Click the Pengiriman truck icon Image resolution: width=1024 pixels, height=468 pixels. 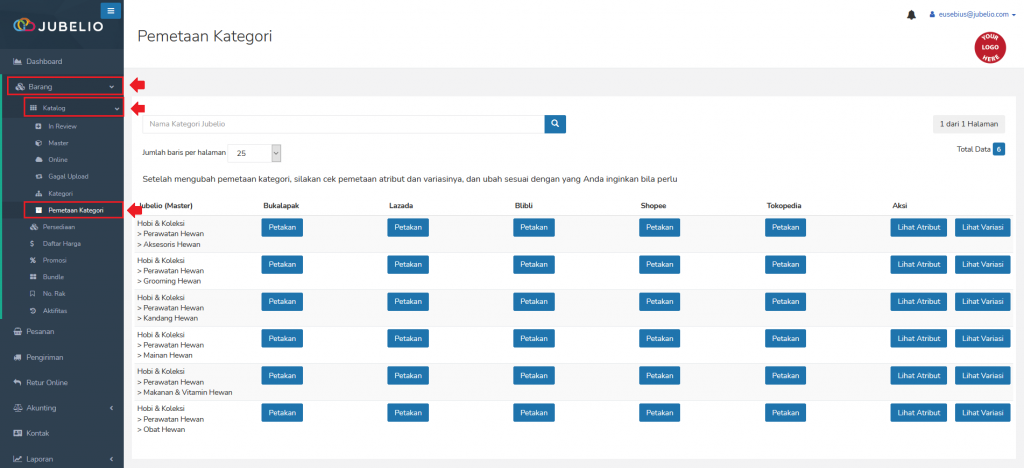click(x=18, y=358)
